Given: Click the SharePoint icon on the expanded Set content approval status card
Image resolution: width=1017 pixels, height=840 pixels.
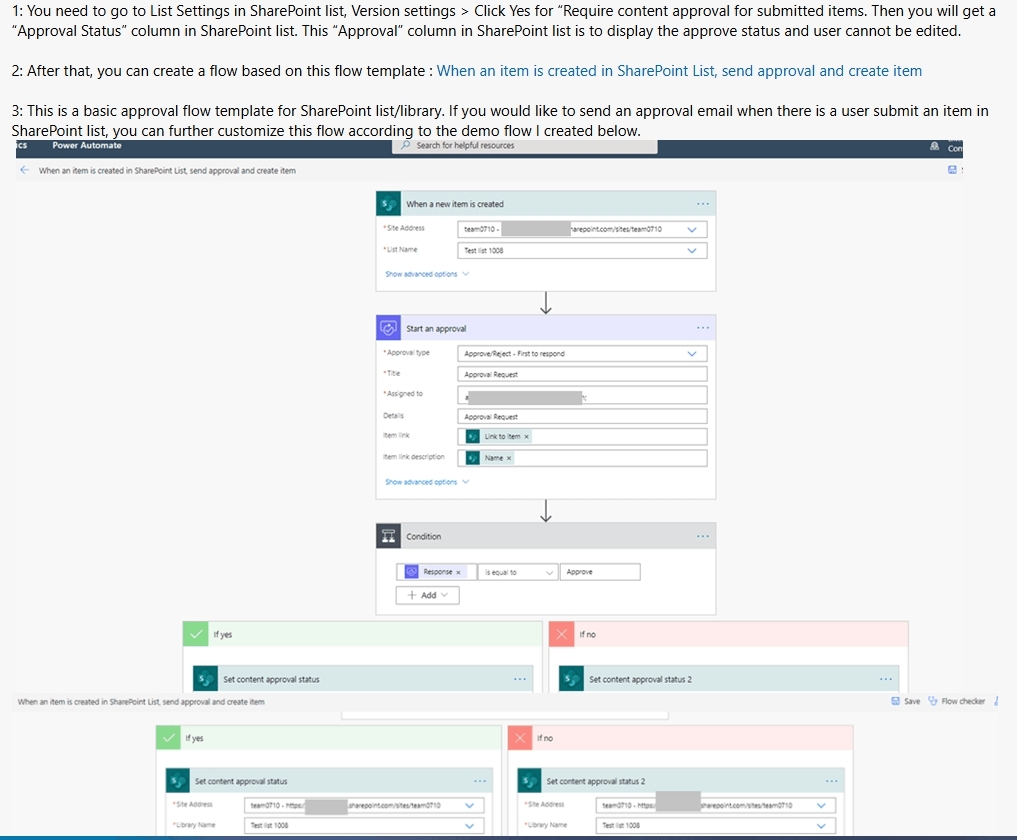Looking at the screenshot, I should (x=178, y=781).
